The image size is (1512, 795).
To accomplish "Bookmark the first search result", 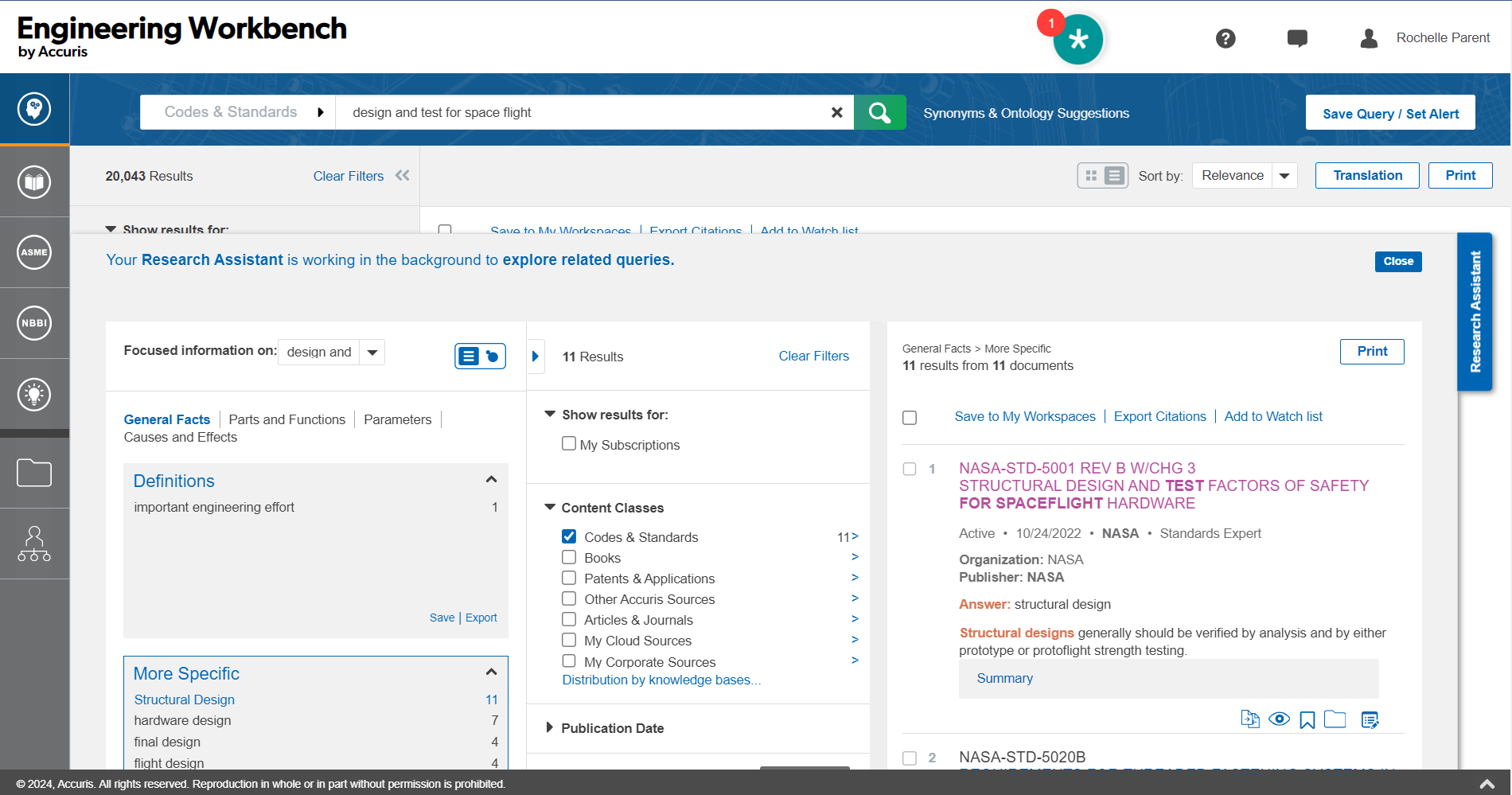I will [1307, 719].
